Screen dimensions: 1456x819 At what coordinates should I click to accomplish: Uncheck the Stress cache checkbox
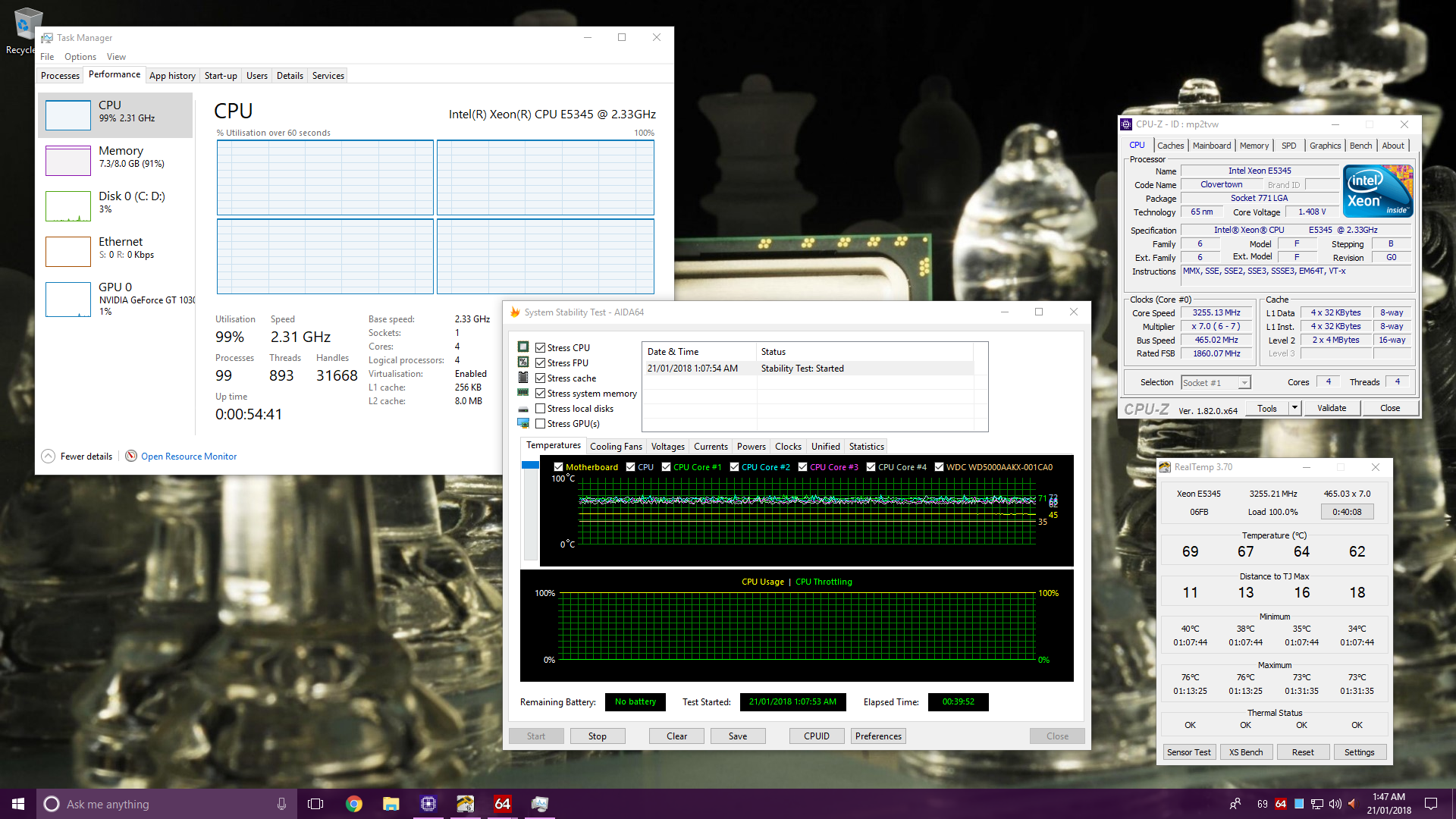(541, 378)
